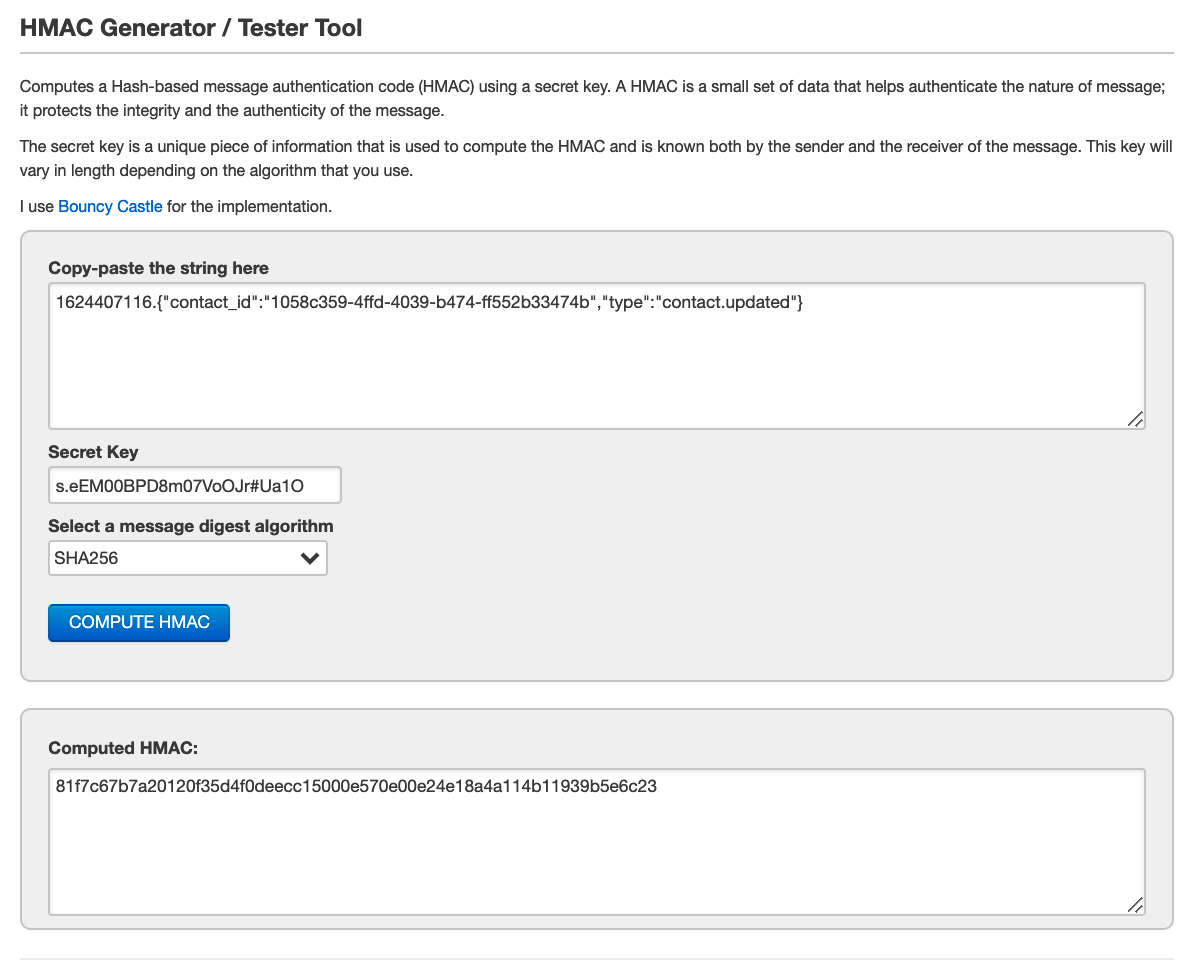Click the chevron arrow on SHA256 selector
The image size is (1202, 962).
point(310,559)
